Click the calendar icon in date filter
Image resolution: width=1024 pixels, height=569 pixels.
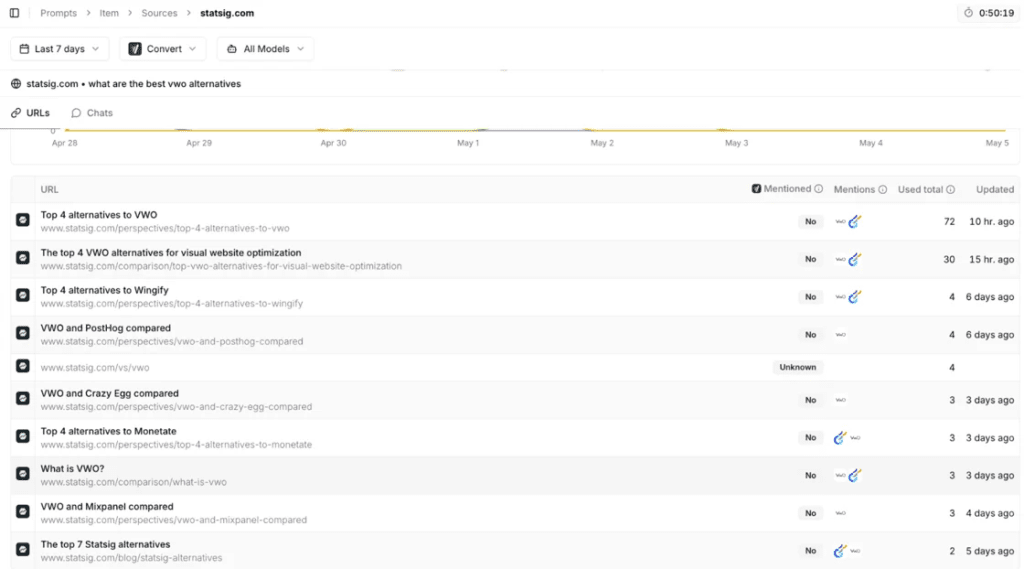pyautogui.click(x=24, y=49)
